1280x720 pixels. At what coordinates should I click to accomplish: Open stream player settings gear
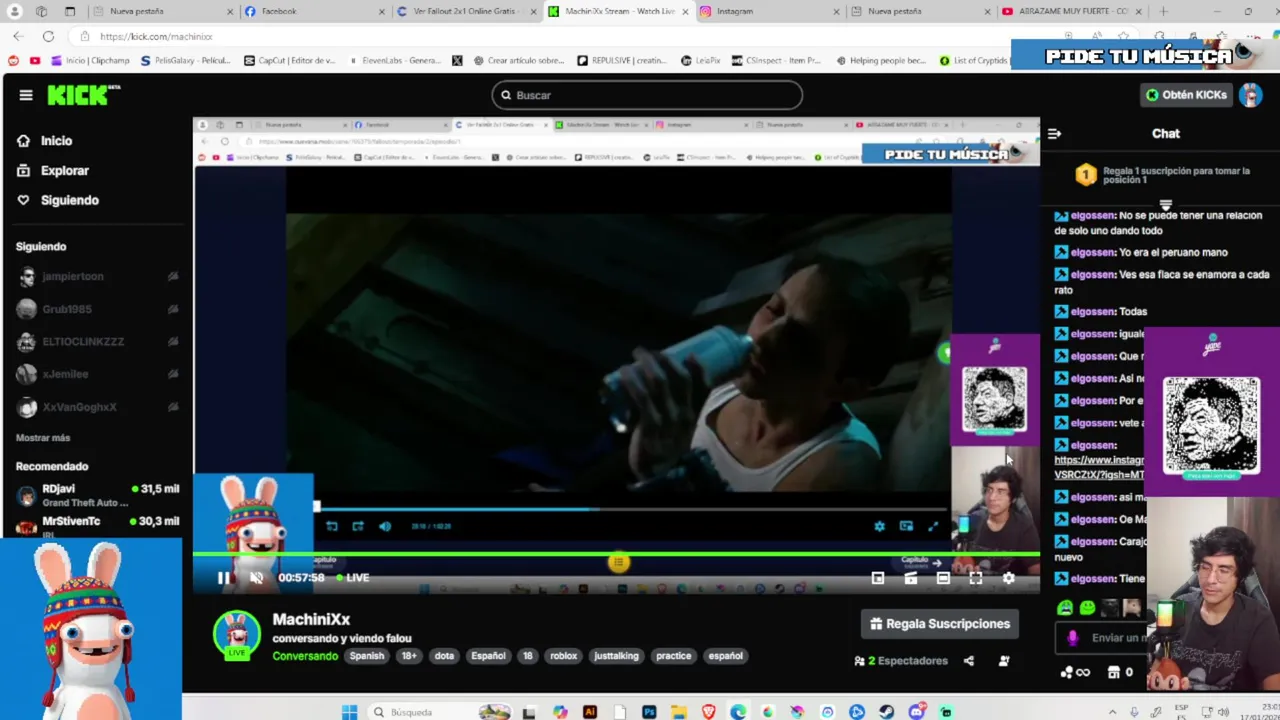point(1009,578)
